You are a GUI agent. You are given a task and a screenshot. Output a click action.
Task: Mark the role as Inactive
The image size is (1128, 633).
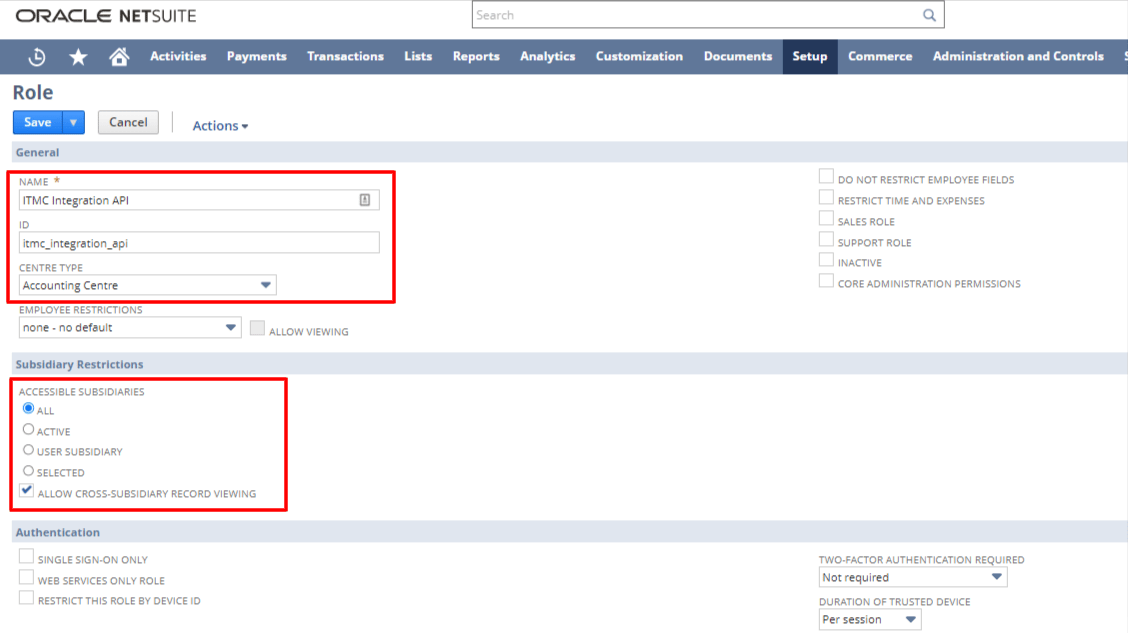click(826, 260)
